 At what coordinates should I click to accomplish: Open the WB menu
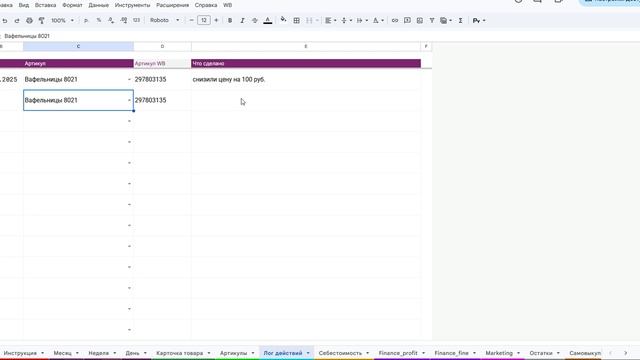click(227, 5)
